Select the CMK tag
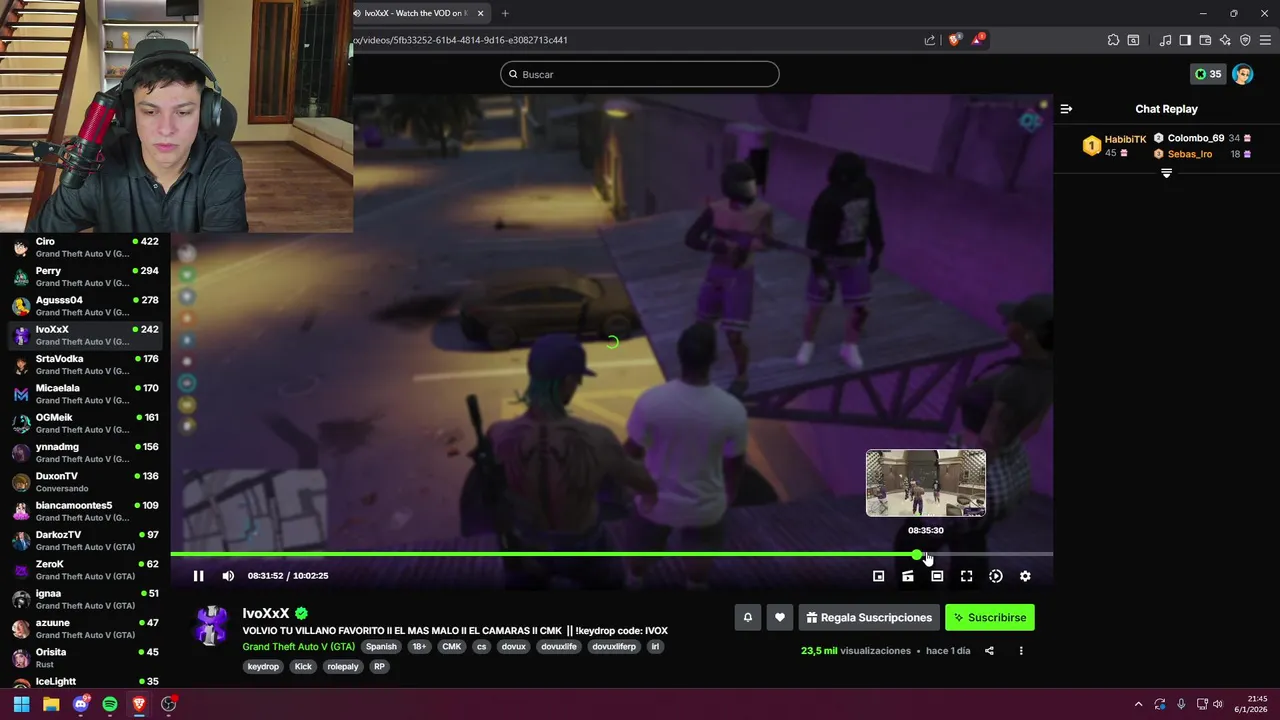The width and height of the screenshot is (1280, 720). click(452, 647)
